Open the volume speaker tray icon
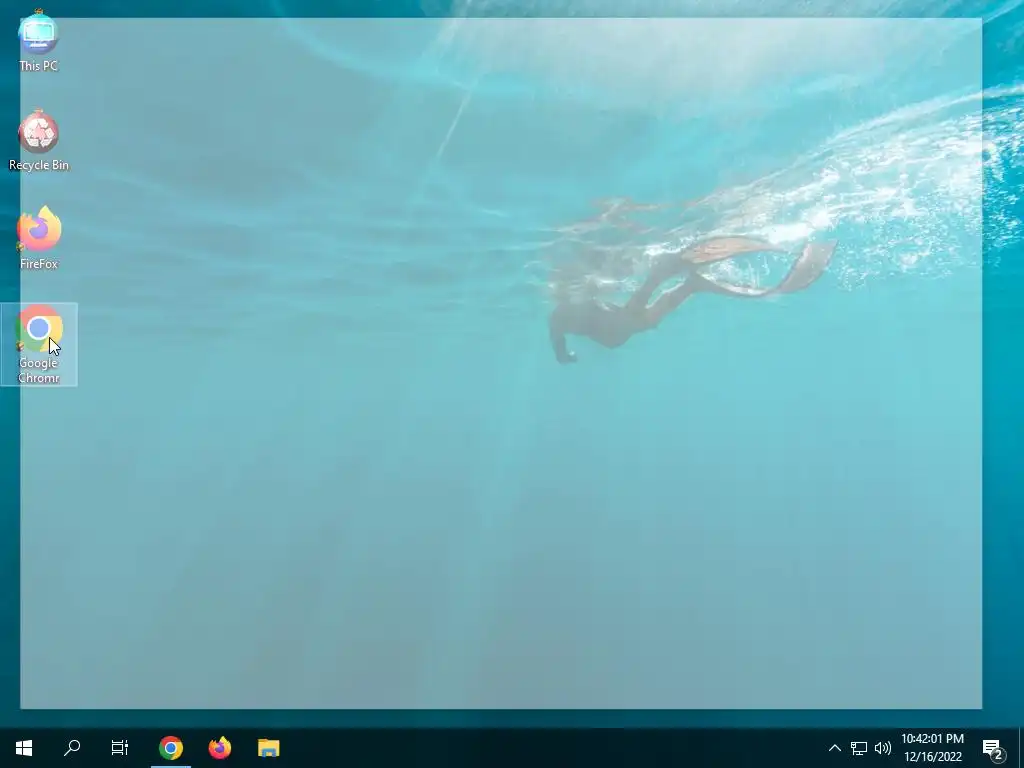Screen dimensions: 1024x768 (883, 748)
